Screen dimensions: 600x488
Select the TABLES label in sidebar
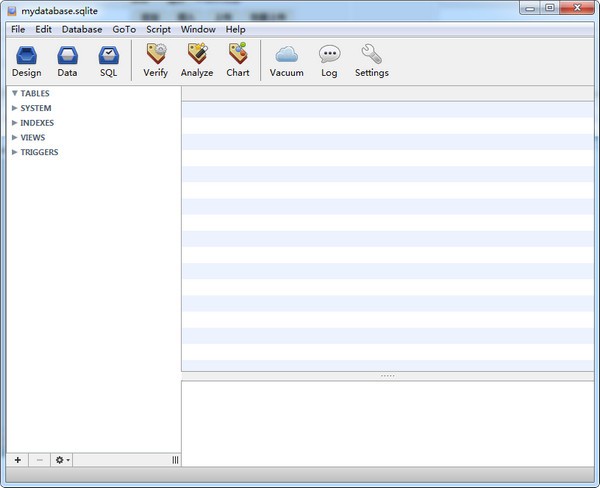pyautogui.click(x=35, y=93)
